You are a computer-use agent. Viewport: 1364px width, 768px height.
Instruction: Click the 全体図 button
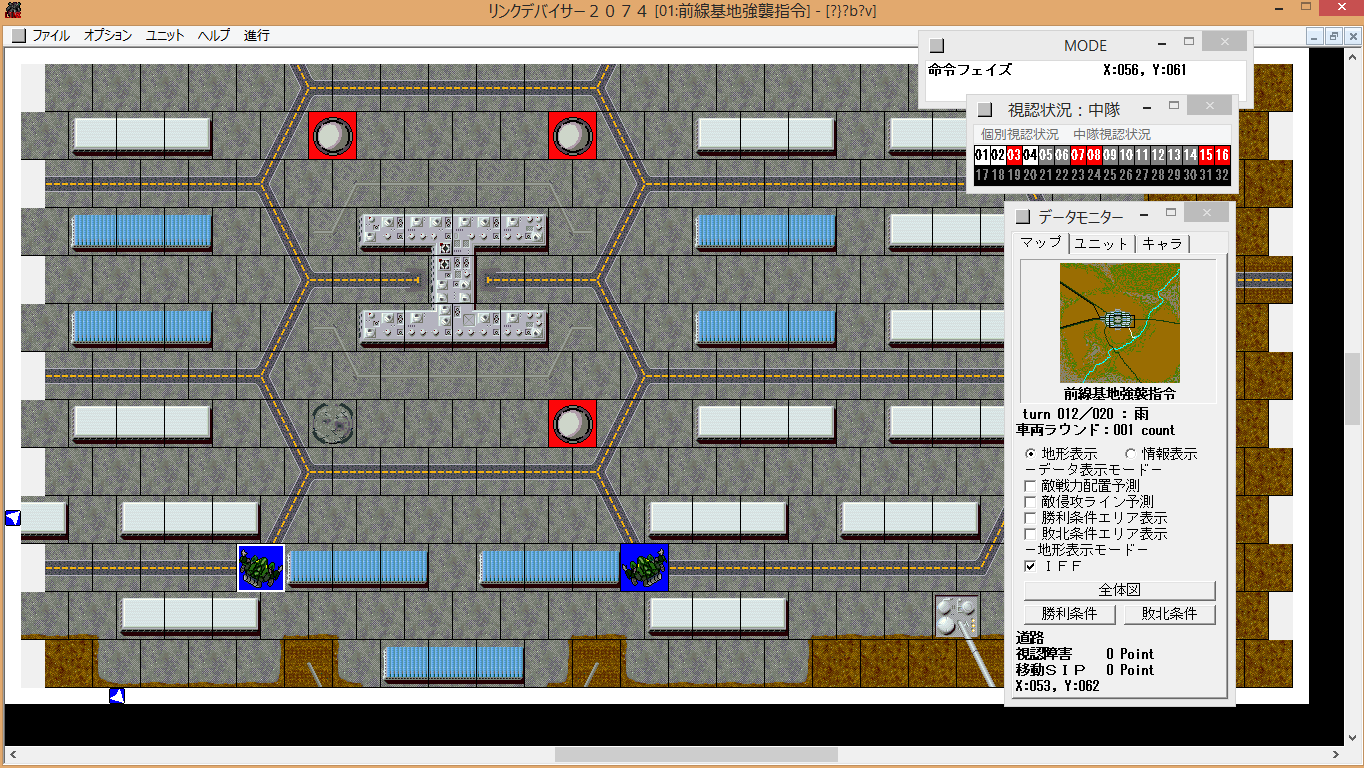(x=1119, y=590)
